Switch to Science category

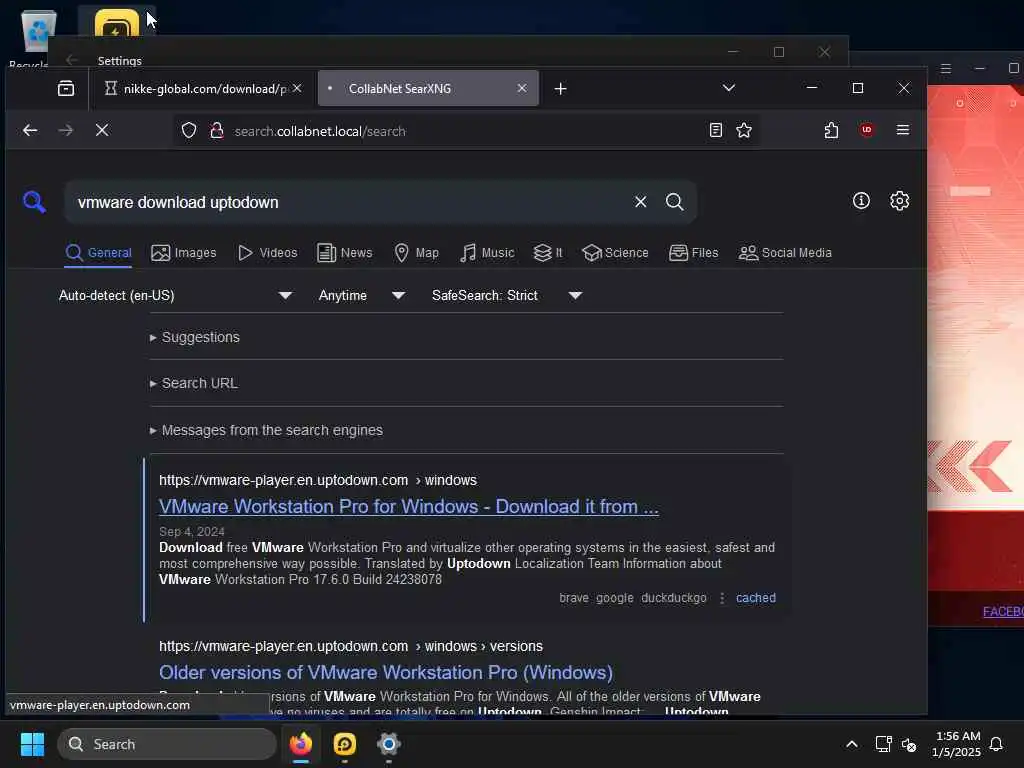tap(615, 253)
